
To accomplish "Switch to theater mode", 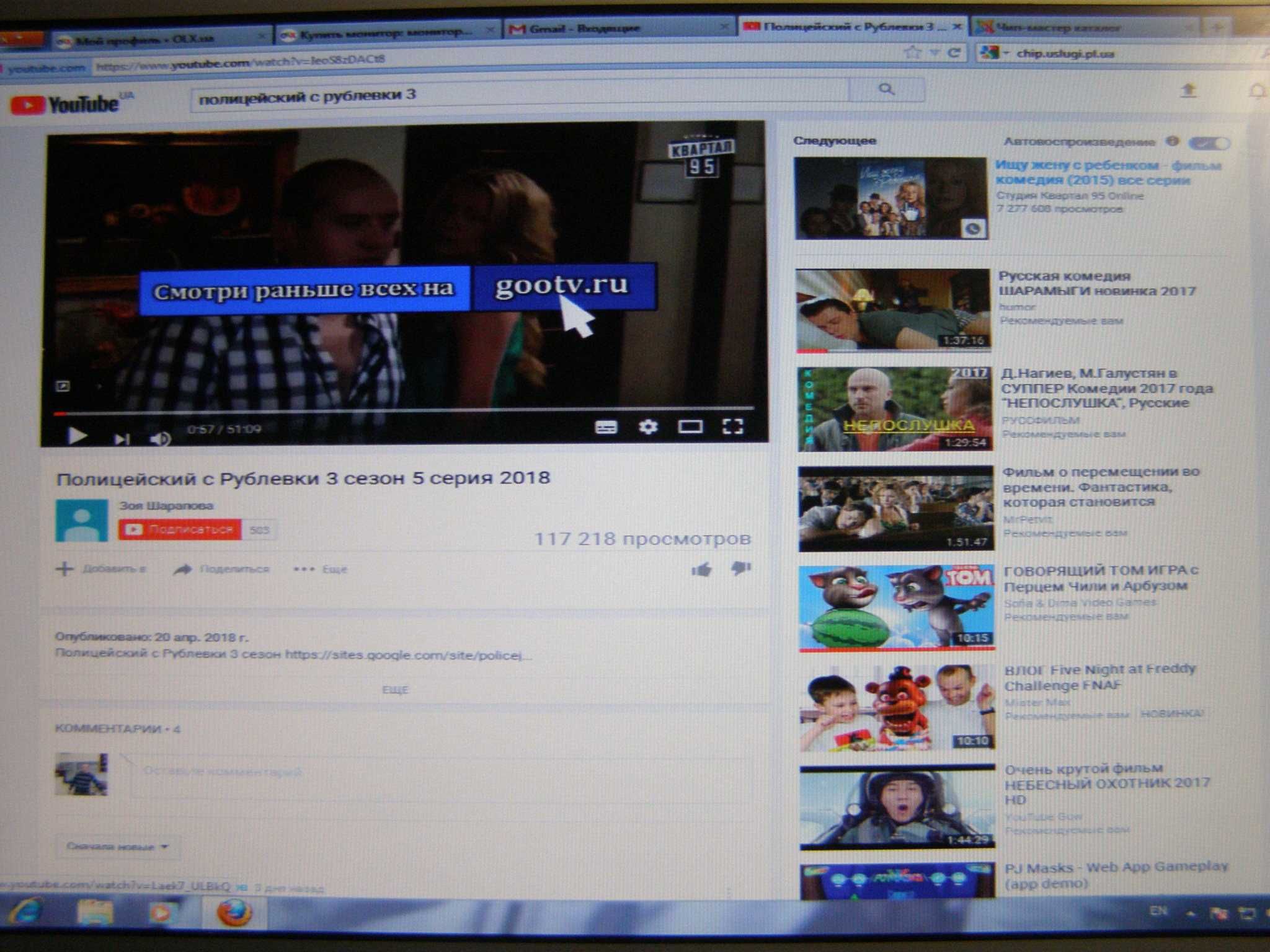I will point(690,426).
